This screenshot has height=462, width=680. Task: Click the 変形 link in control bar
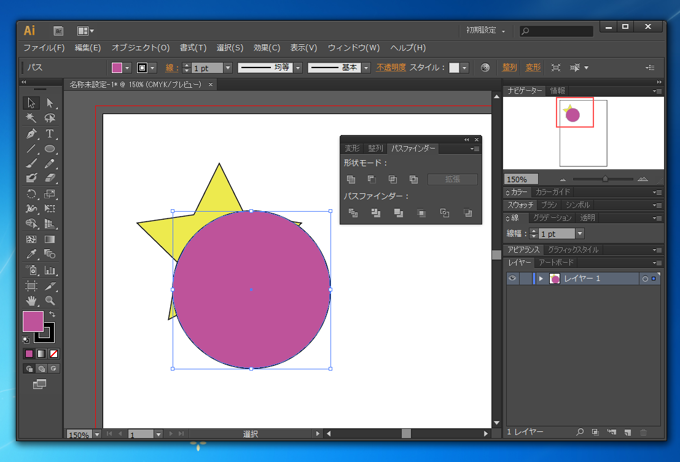(x=533, y=68)
